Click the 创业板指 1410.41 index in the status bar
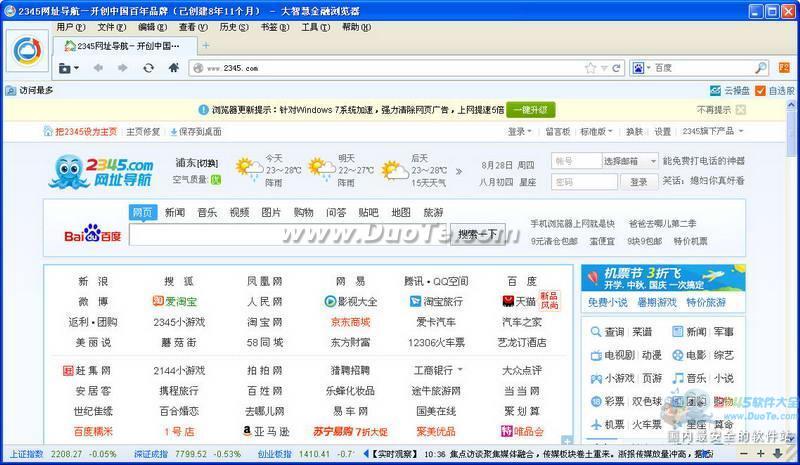The height and width of the screenshot is (465, 800). click(306, 453)
